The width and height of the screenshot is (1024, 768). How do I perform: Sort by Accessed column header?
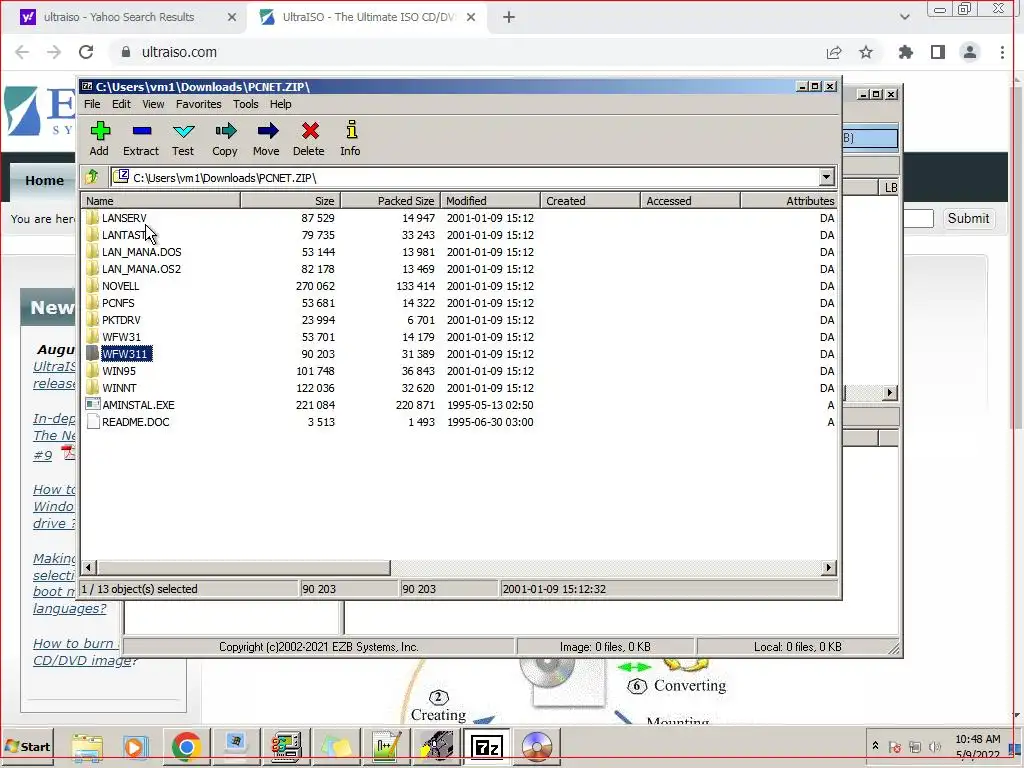click(x=690, y=200)
